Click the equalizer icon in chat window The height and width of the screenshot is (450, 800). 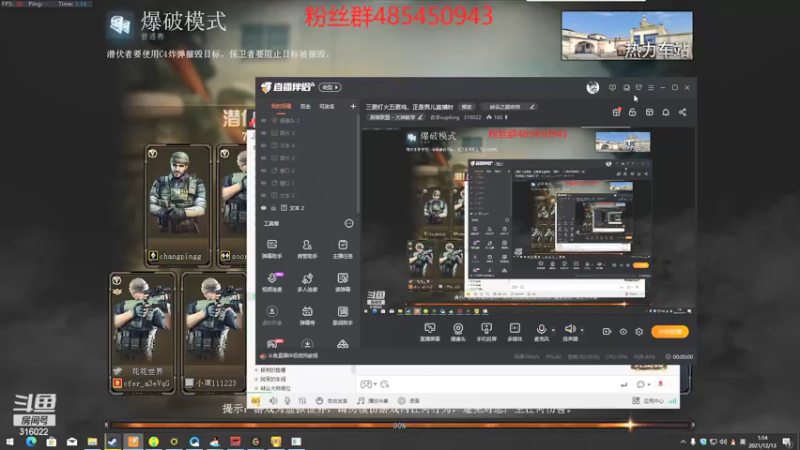303,401
